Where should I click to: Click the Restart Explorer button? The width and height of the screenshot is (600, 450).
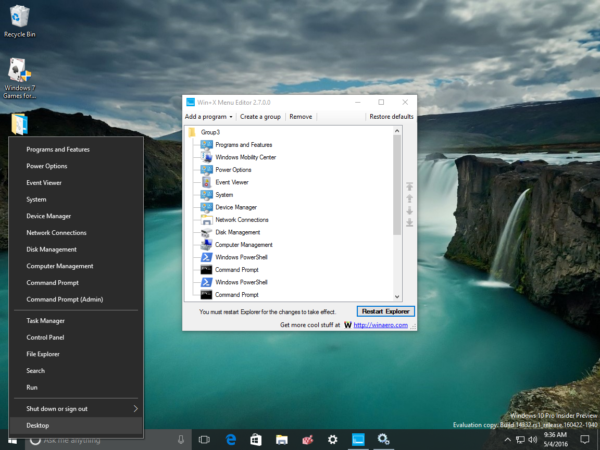(386, 311)
